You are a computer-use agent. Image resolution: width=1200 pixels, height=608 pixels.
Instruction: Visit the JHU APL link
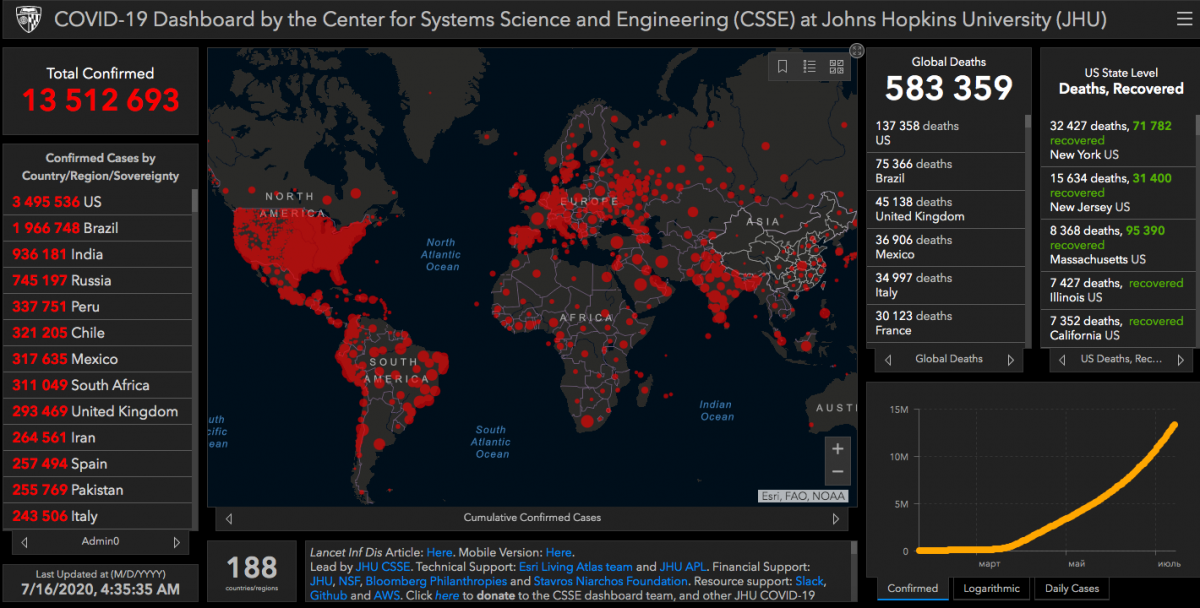click(683, 567)
